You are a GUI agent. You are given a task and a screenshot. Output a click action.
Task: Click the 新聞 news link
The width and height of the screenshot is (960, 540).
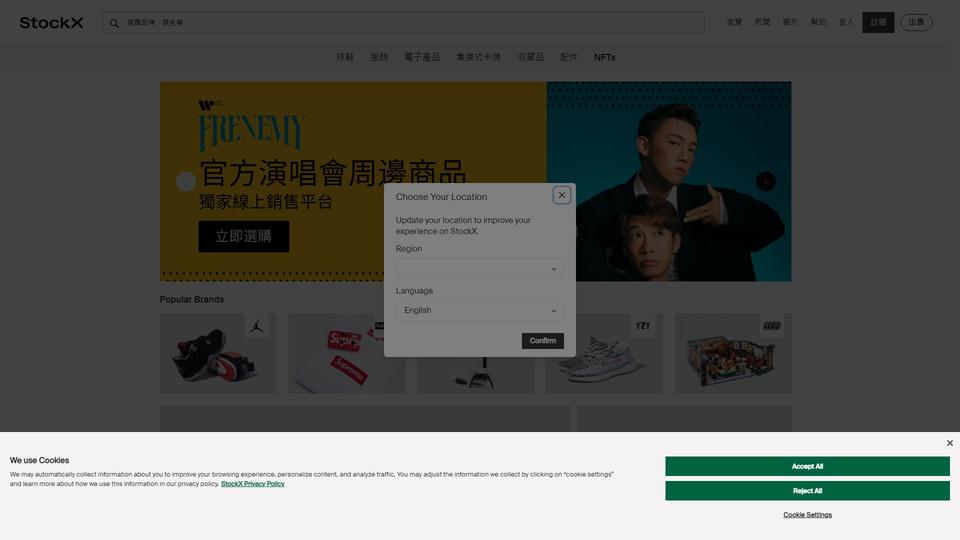[x=762, y=22]
